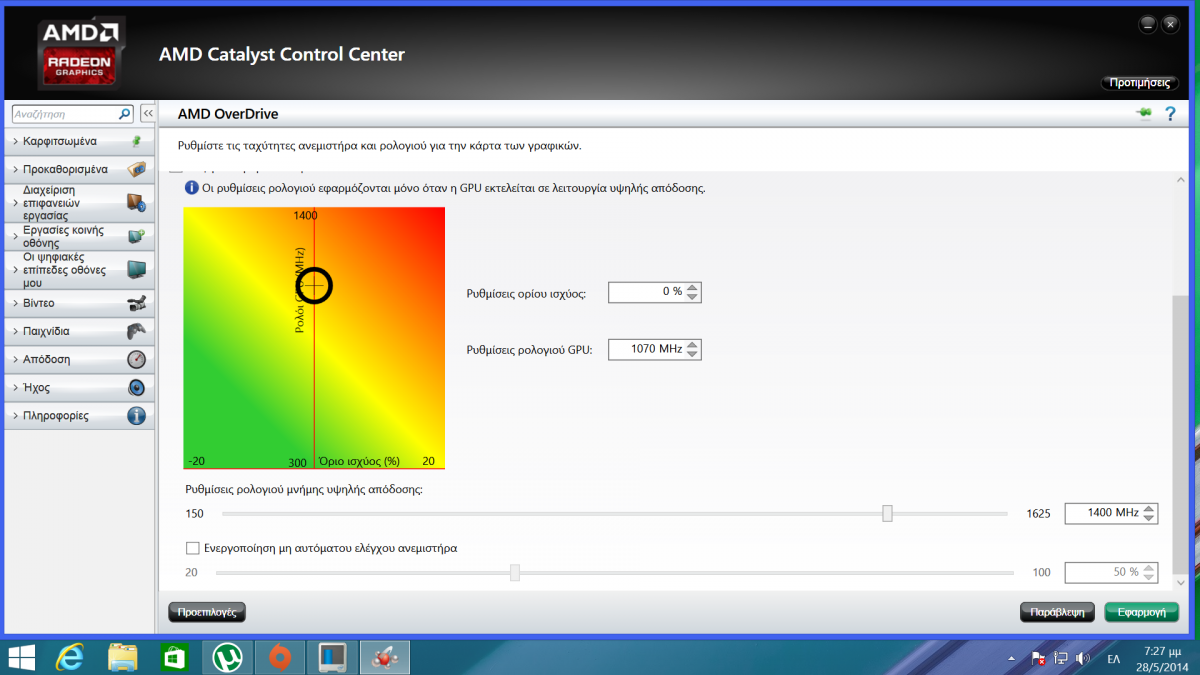The image size is (1200, 675).
Task: Click the Προεπιλογές defaults button
Action: (206, 612)
